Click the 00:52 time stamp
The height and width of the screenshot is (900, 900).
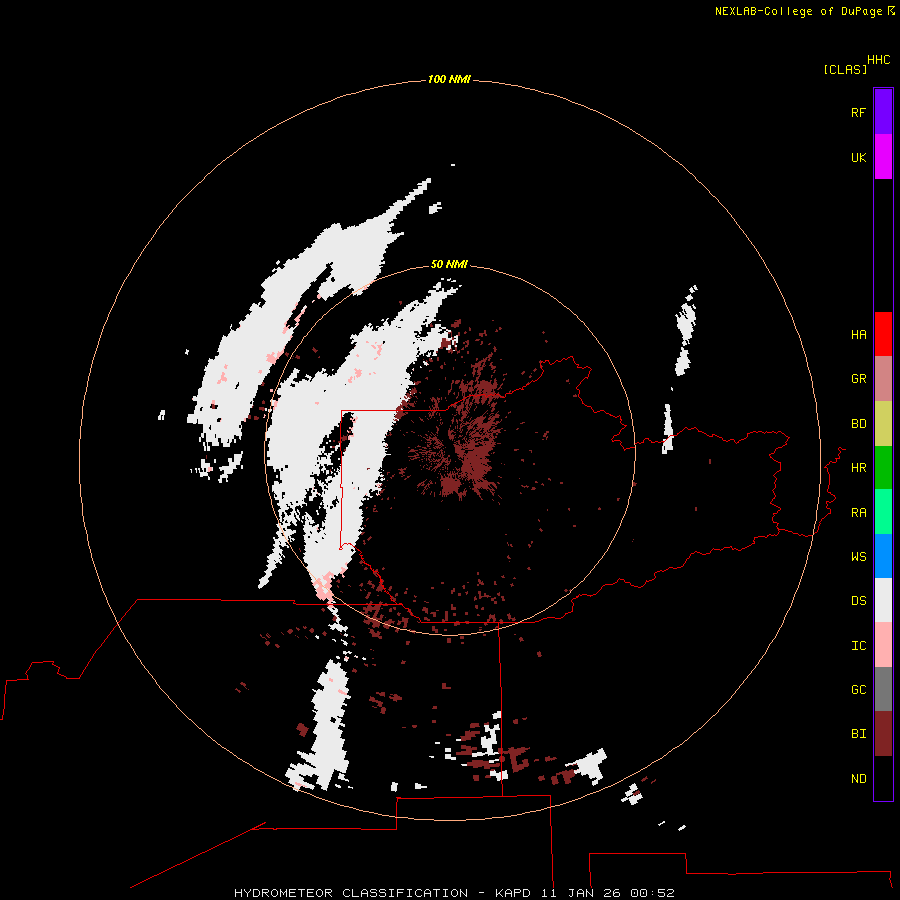(652, 893)
